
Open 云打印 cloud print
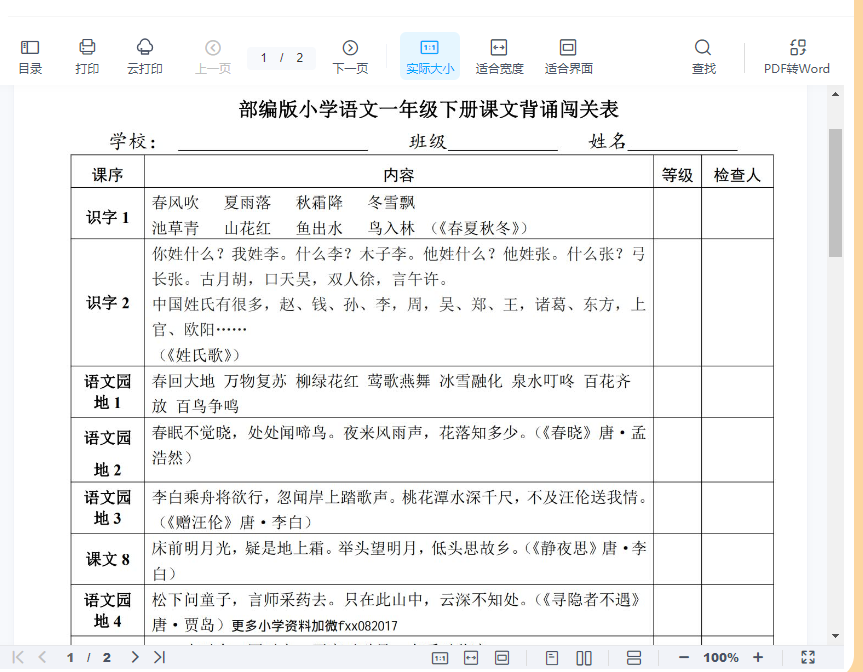point(145,56)
